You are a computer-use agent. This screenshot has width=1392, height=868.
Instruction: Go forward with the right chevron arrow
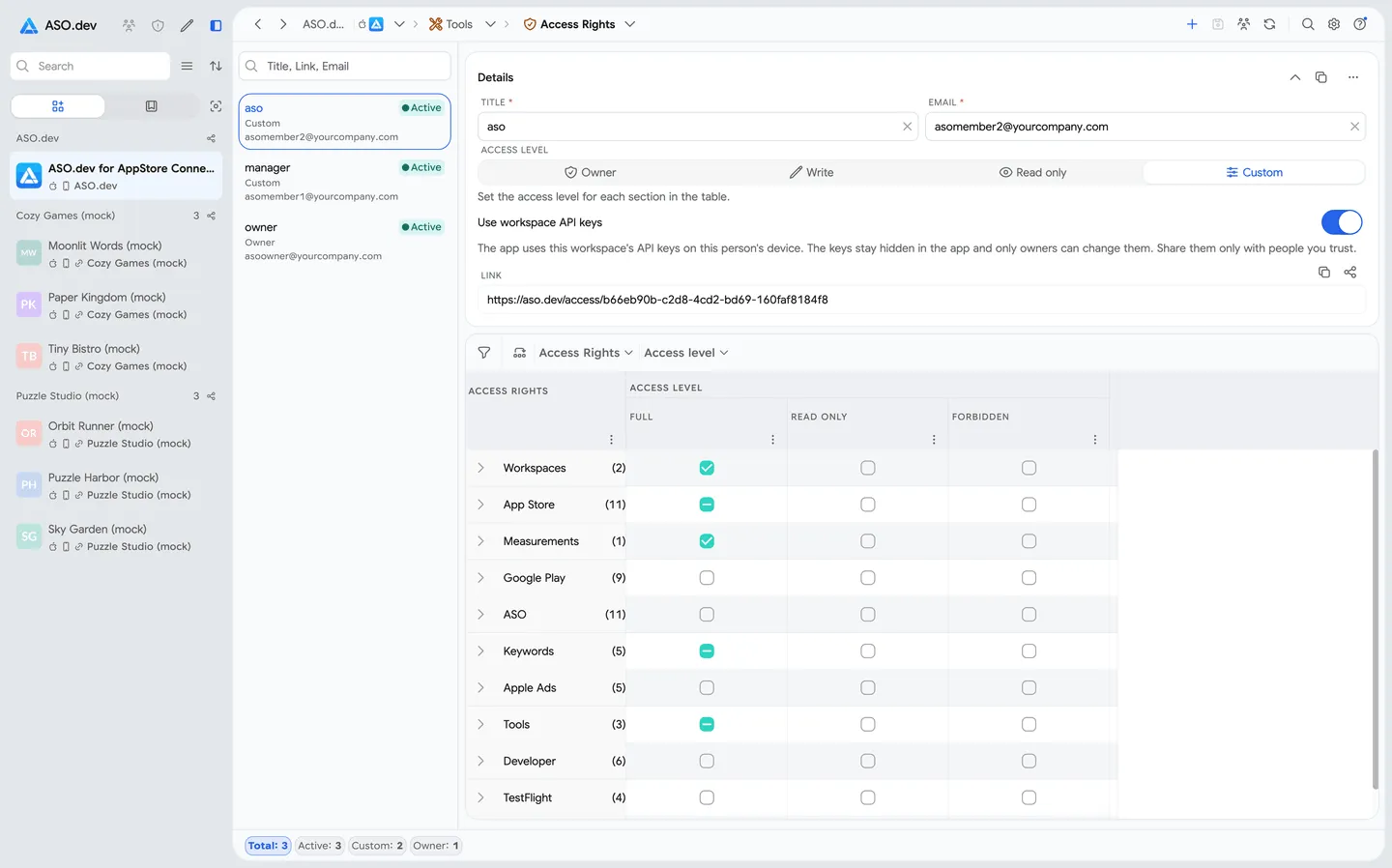283,24
